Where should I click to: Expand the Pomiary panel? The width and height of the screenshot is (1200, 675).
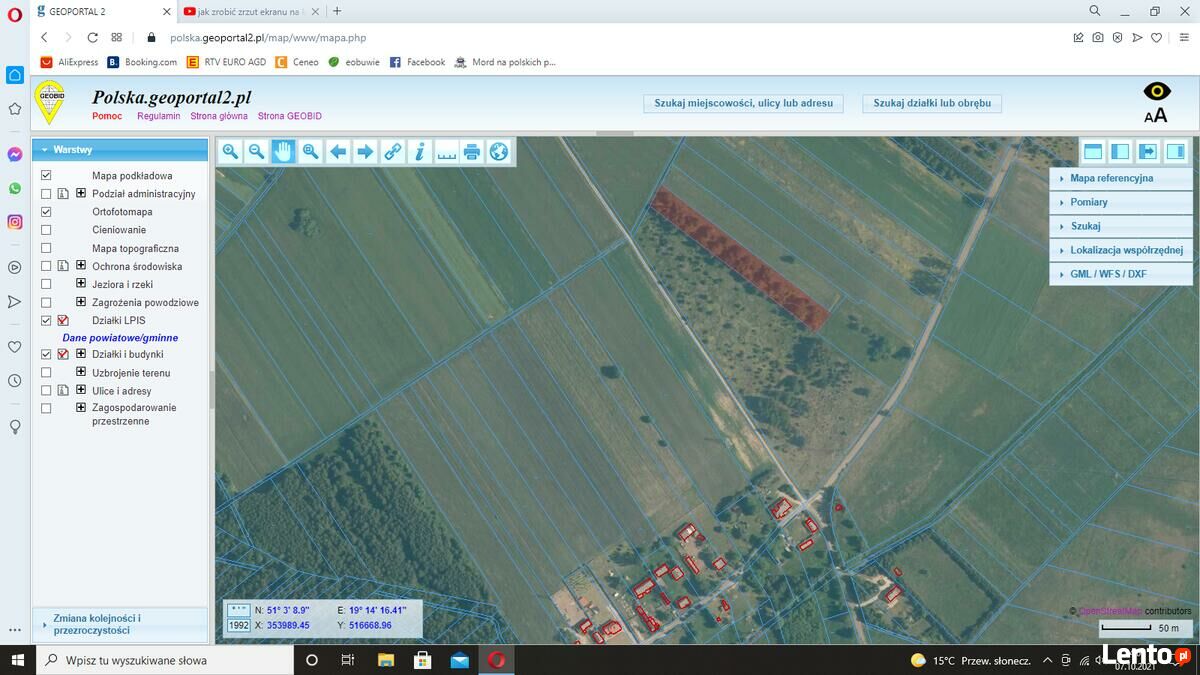(1120, 202)
